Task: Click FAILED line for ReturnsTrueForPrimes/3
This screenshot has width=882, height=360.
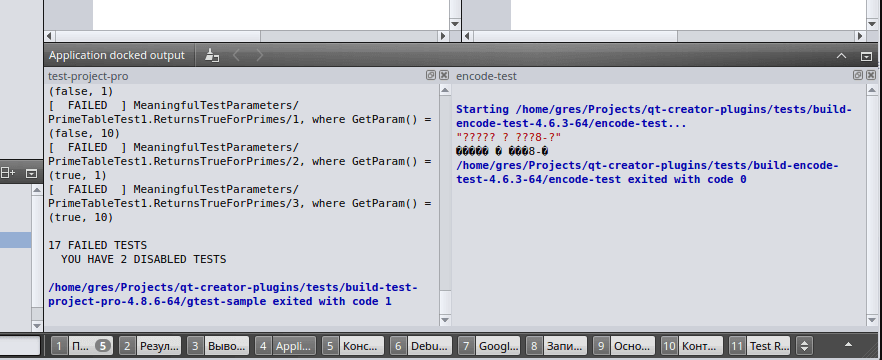Action: coord(240,203)
